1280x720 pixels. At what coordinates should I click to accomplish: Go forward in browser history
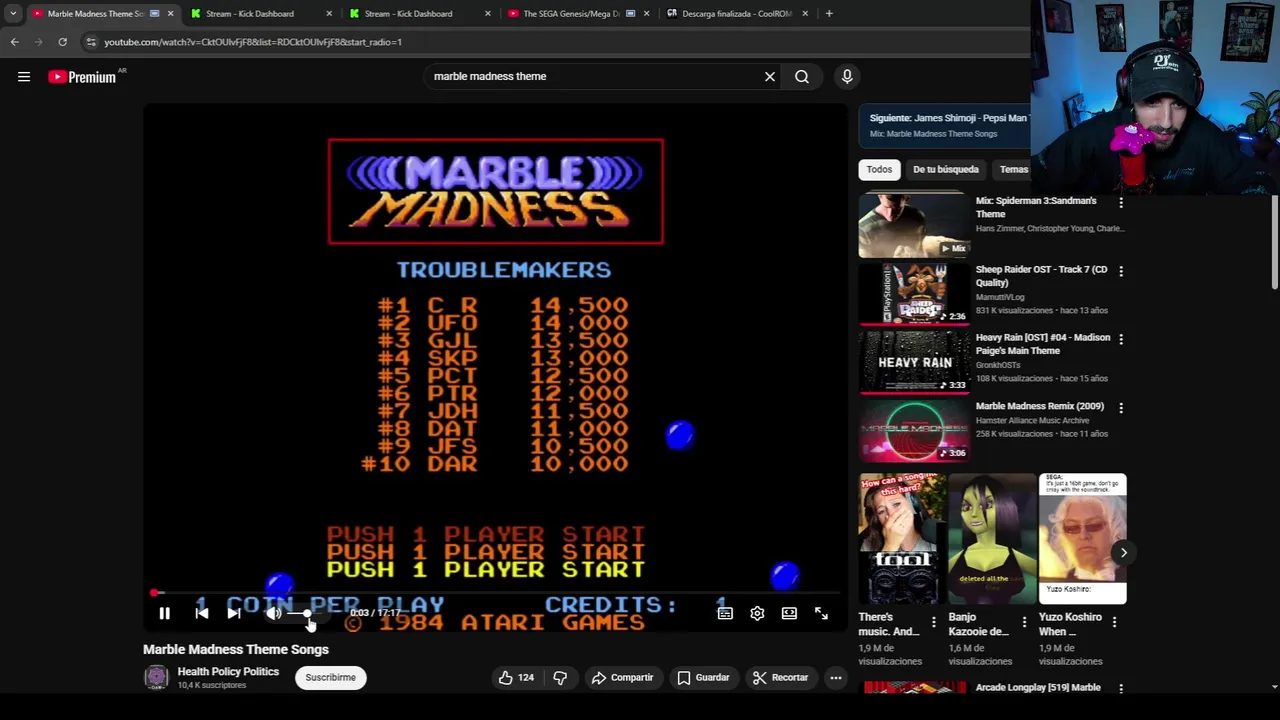click(x=38, y=42)
